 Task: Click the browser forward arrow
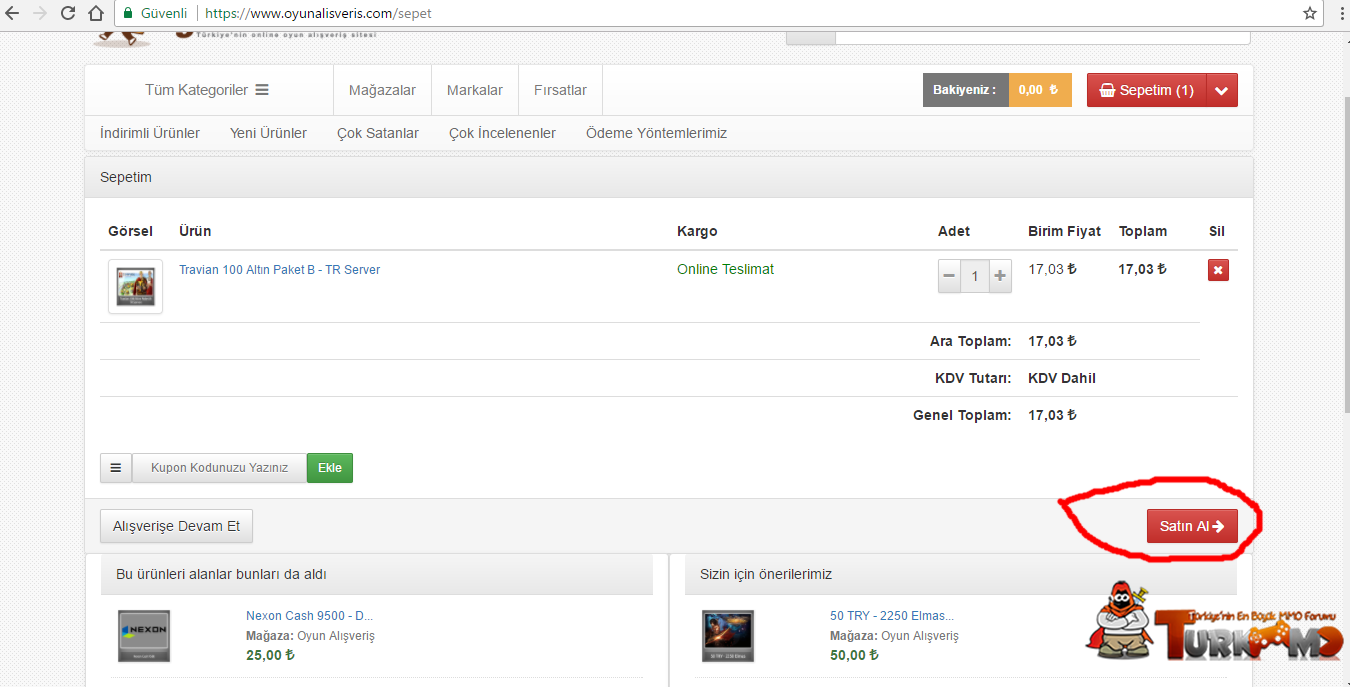click(40, 14)
